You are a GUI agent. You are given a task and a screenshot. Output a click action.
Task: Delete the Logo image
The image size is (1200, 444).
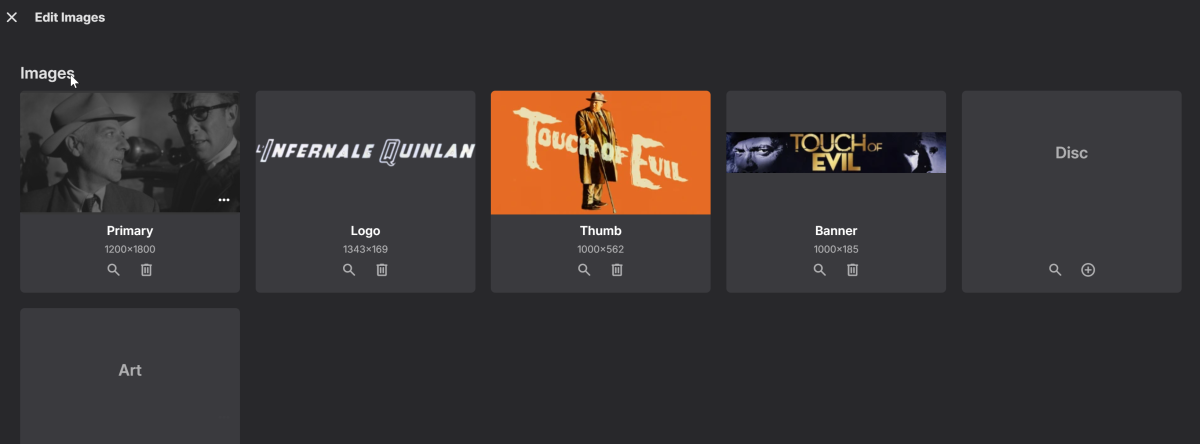point(382,270)
